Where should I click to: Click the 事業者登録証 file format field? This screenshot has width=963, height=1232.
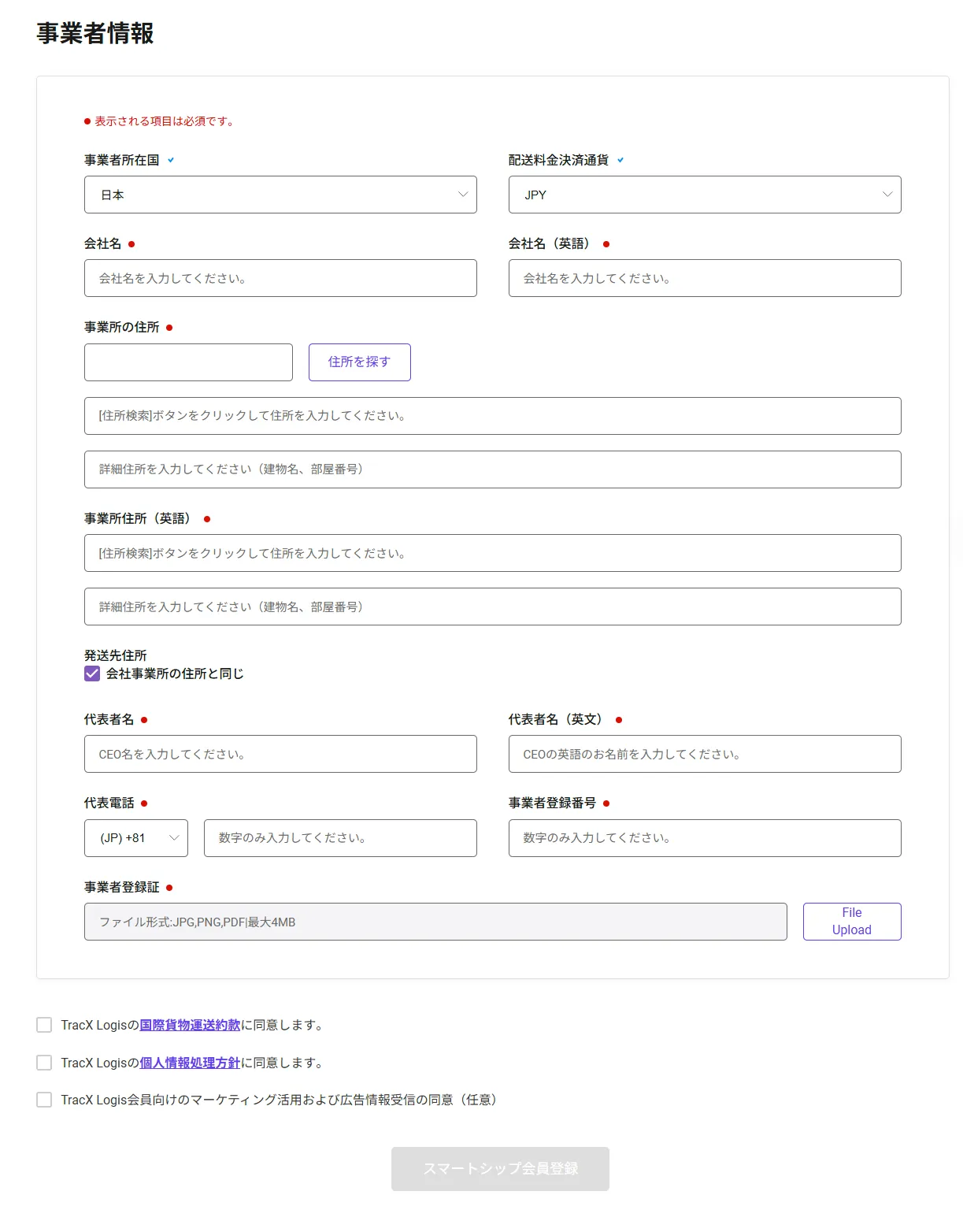click(x=435, y=922)
